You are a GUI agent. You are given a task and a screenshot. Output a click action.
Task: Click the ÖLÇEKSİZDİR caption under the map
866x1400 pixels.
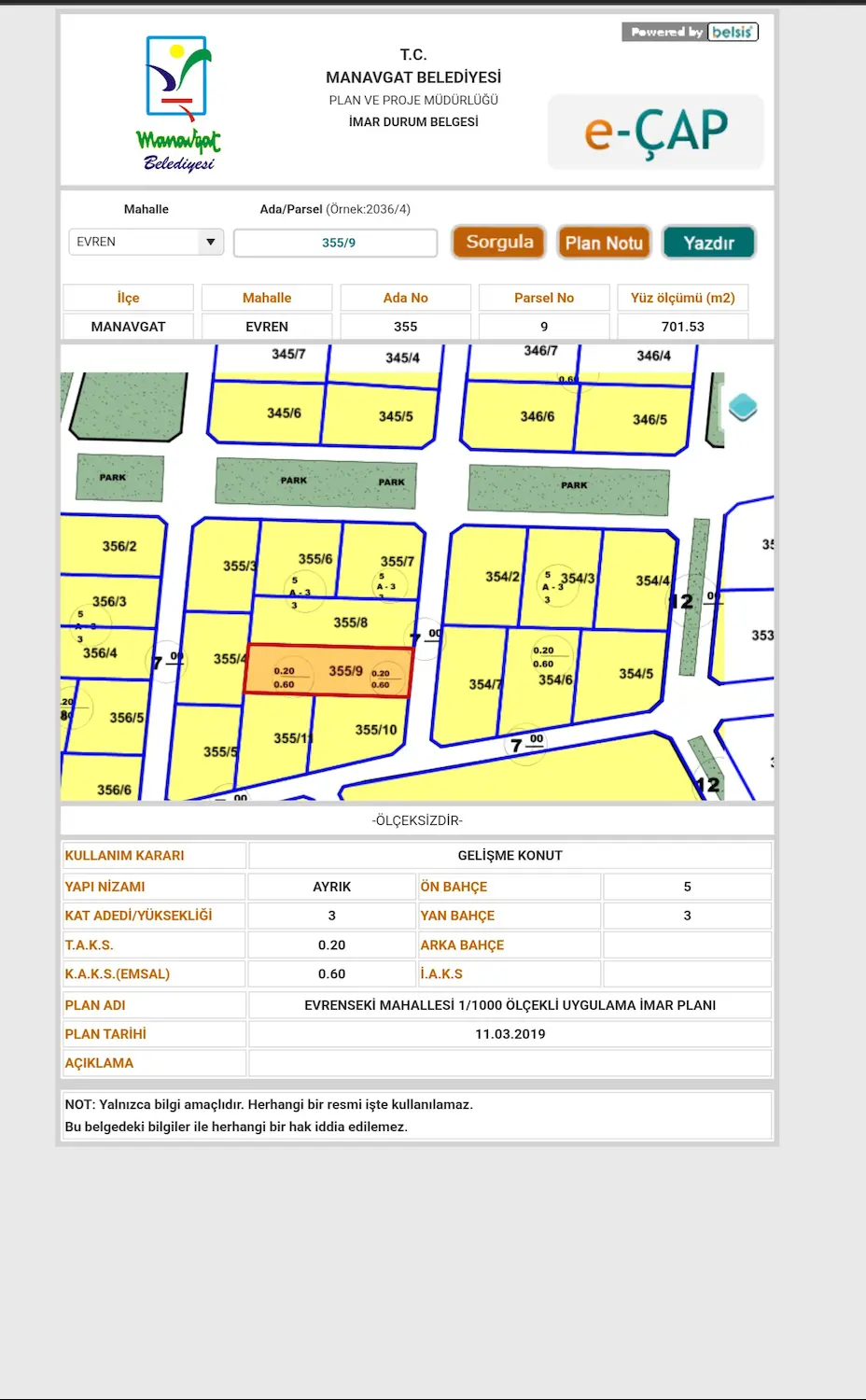click(417, 820)
